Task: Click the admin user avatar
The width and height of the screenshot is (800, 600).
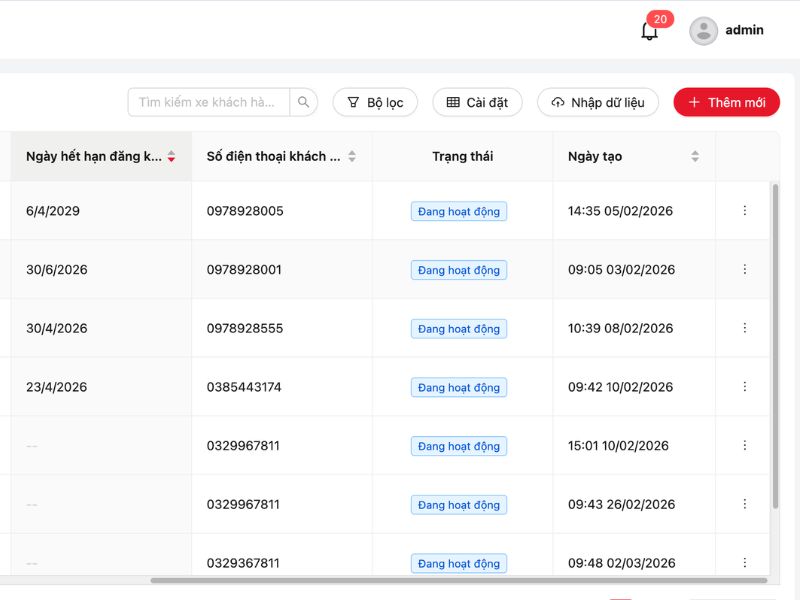Action: 703,31
